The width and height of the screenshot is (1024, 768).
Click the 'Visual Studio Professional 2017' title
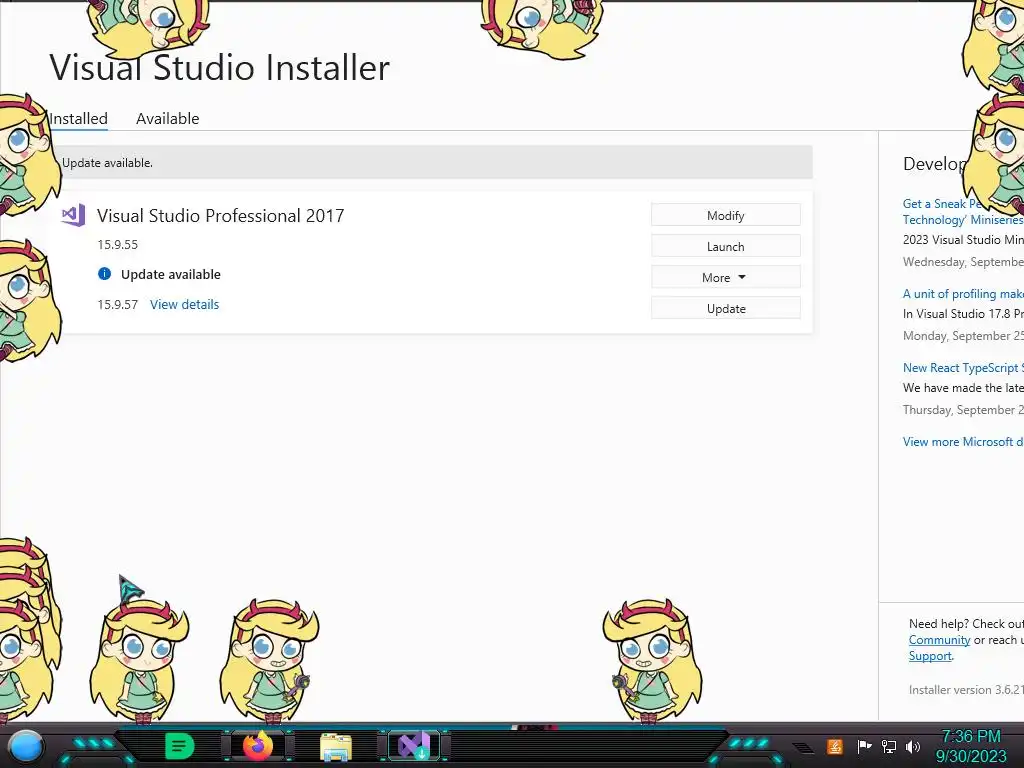click(x=221, y=216)
